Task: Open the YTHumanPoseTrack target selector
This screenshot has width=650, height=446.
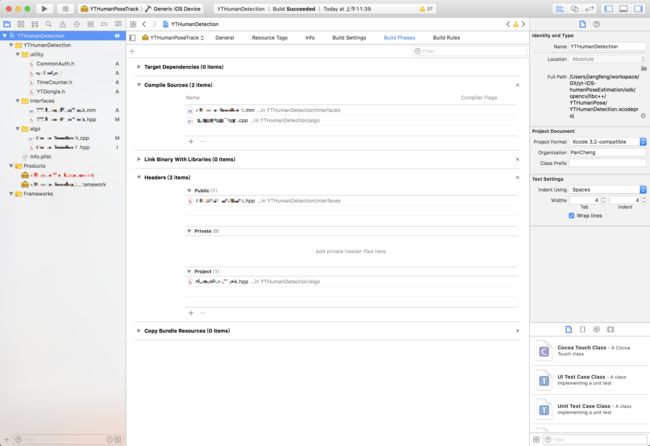Action: 173,38
